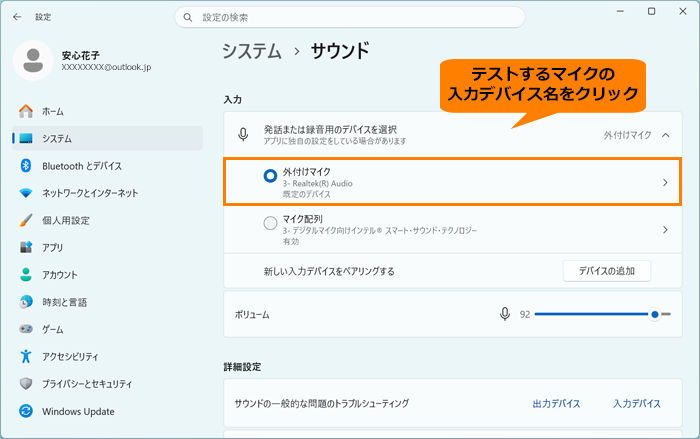Screen dimensions: 700x439
Task: Click the 3- Realtek(R) Audio text
Action: click(317, 184)
